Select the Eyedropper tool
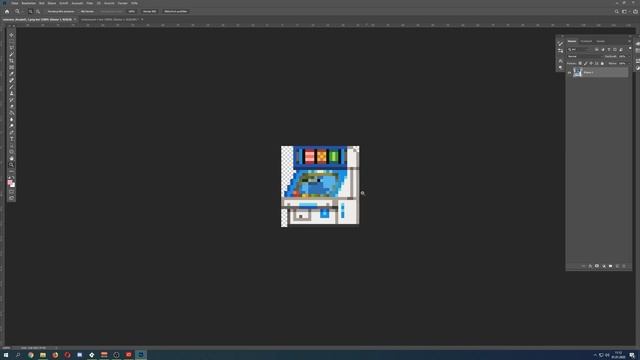The height and width of the screenshot is (360, 640). tap(11, 74)
